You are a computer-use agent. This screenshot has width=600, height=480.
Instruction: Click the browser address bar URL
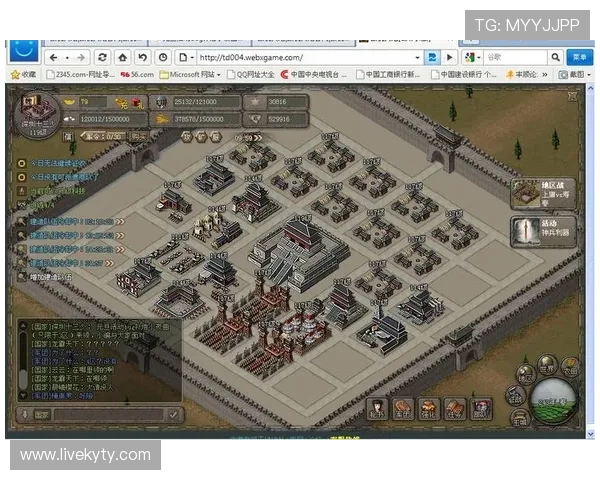coord(300,57)
